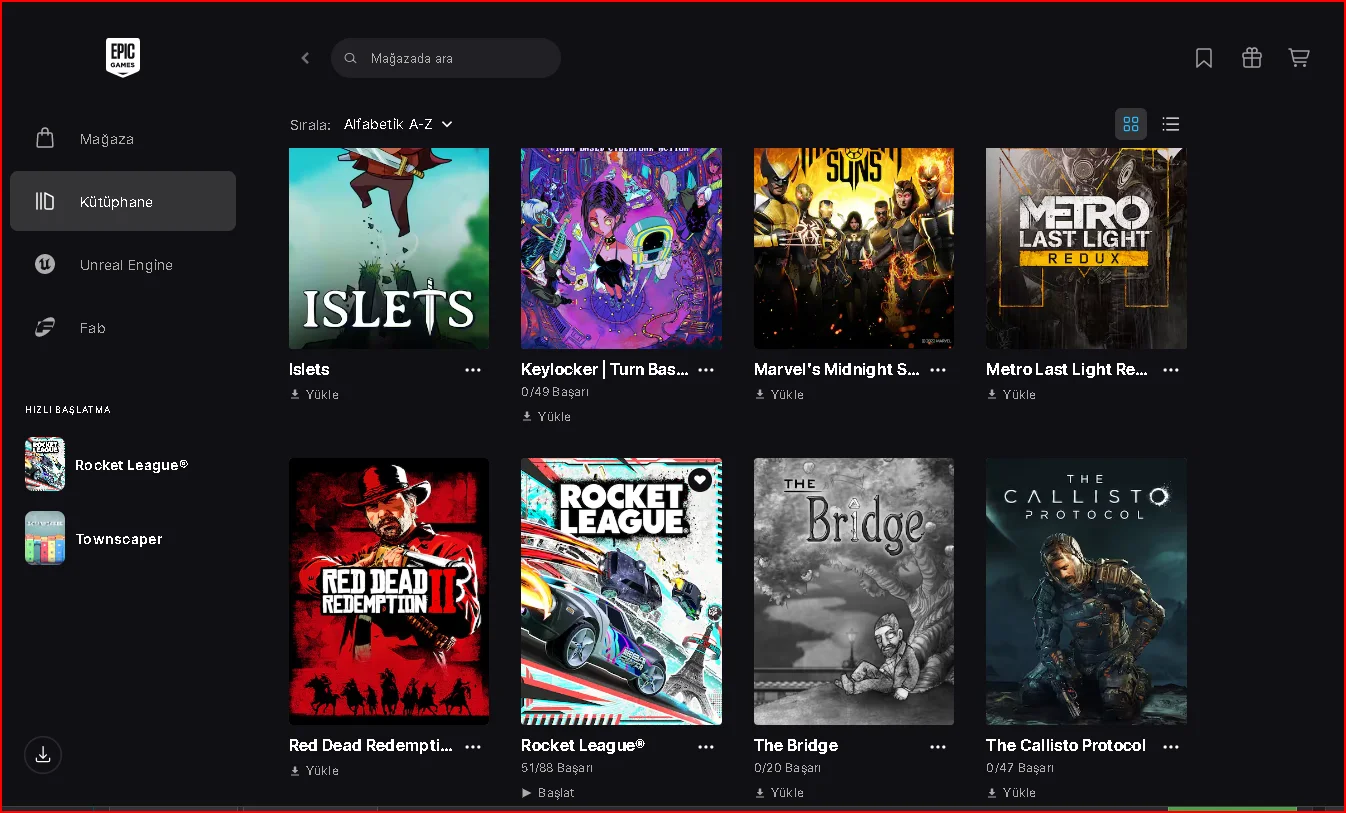This screenshot has width=1346, height=813.
Task: Open the wishlist bookmark icon
Action: 1204,58
